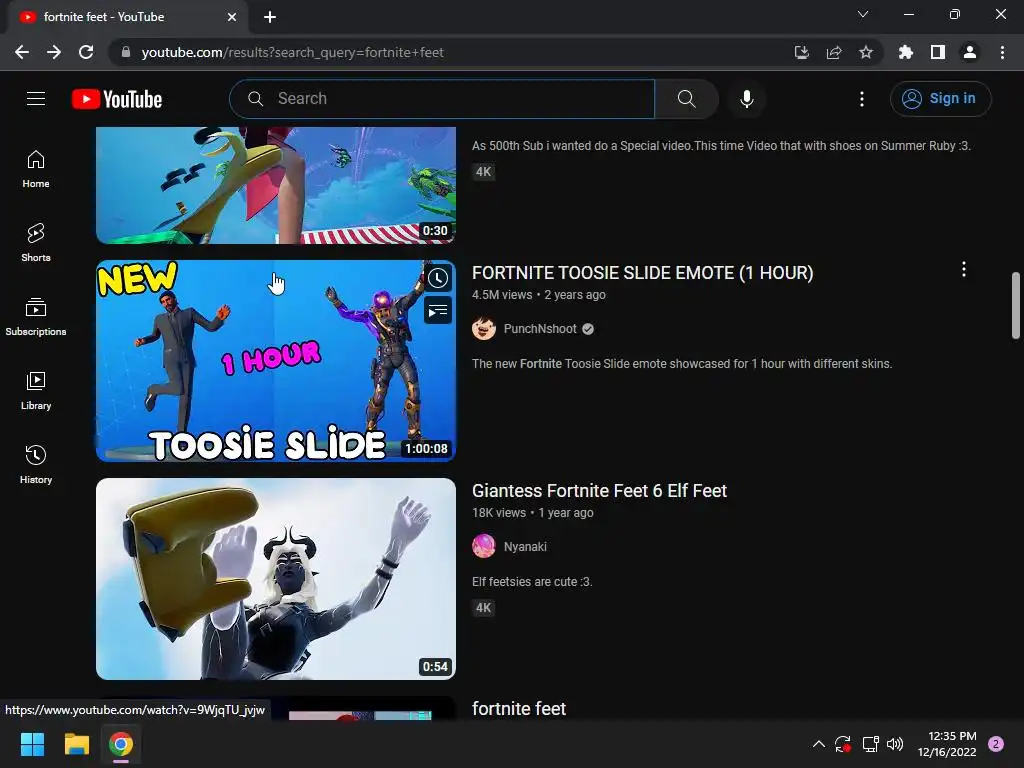Click '4.5M views' text

point(502,295)
